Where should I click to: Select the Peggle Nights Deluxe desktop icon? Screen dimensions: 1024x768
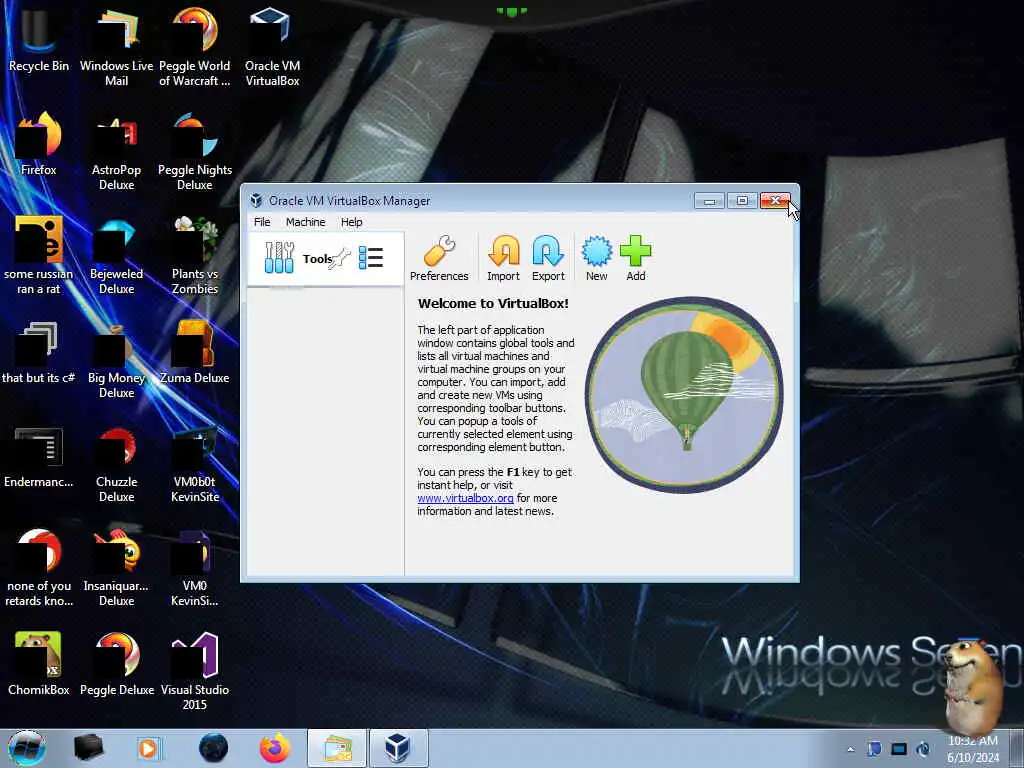coord(195,152)
